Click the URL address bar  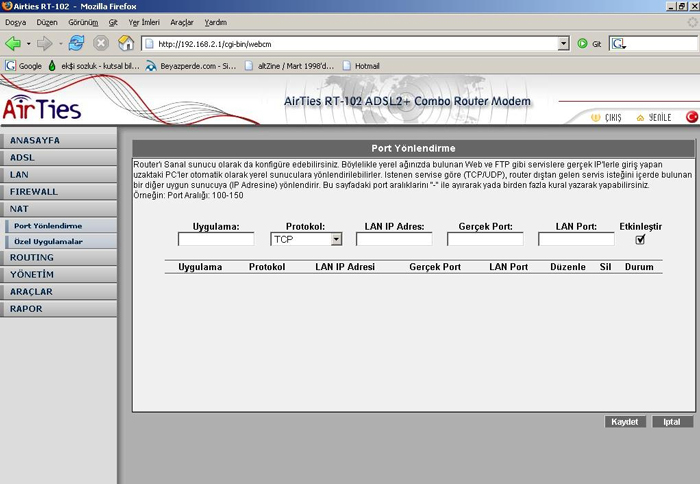(x=350, y=44)
